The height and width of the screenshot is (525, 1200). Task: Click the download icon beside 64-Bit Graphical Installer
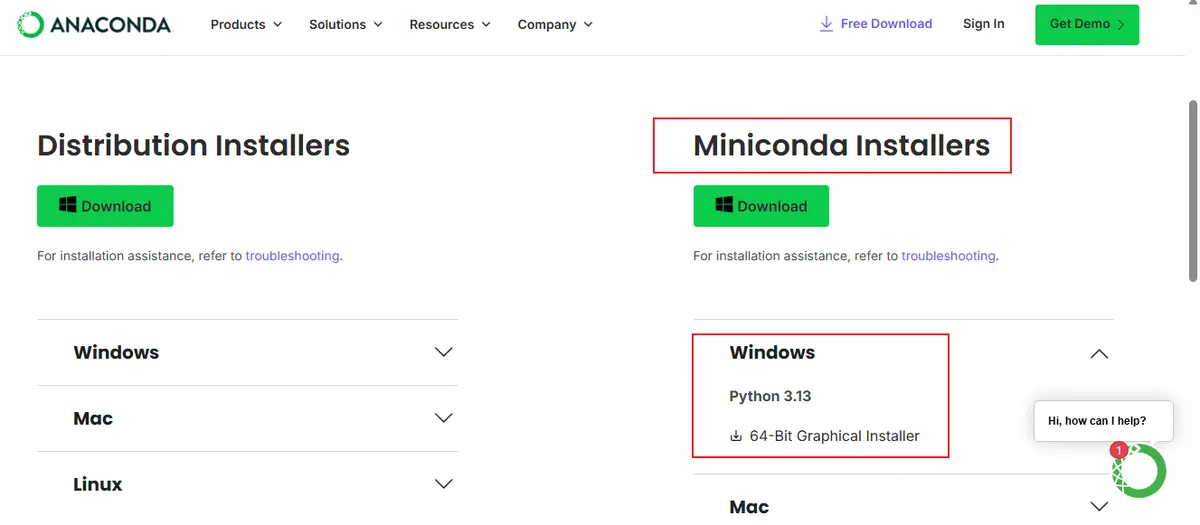736,436
